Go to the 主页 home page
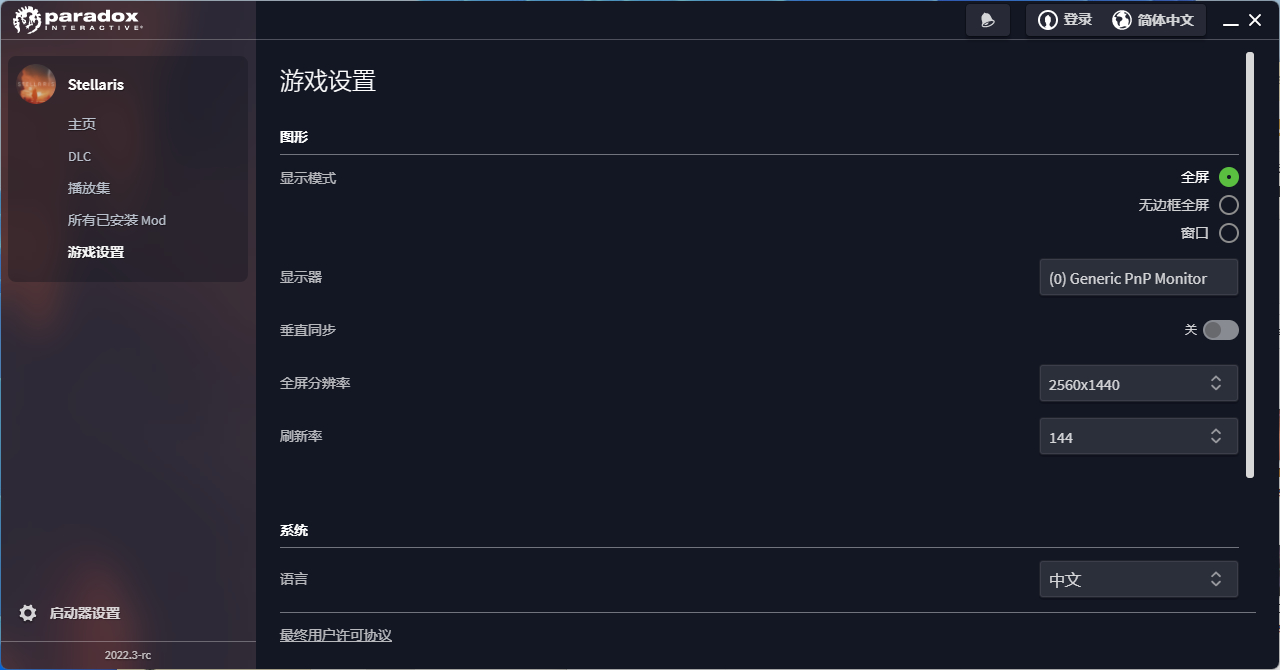1280x670 pixels. pyautogui.click(x=82, y=124)
